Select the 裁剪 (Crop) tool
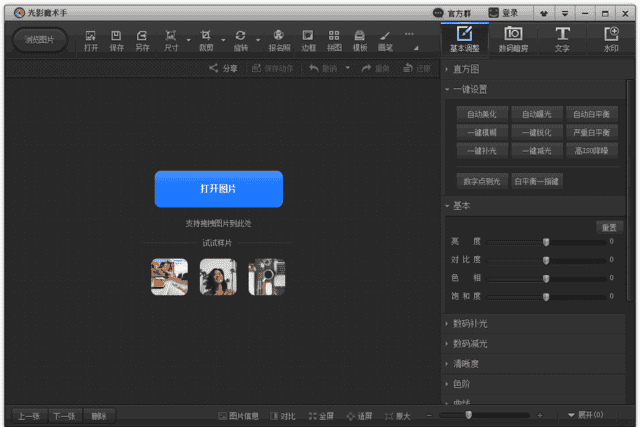The height and width of the screenshot is (427, 640). coord(206,40)
